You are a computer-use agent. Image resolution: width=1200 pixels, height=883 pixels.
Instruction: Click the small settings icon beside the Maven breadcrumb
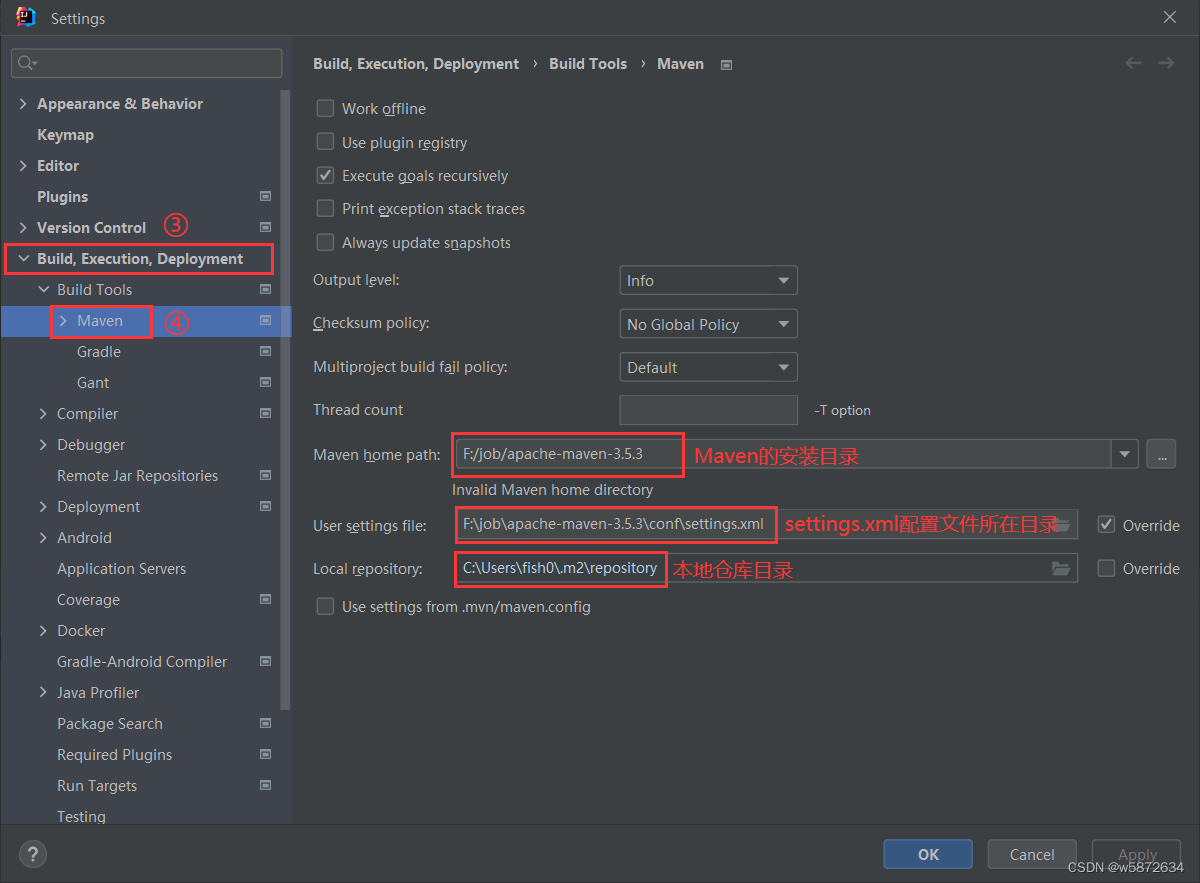point(725,64)
